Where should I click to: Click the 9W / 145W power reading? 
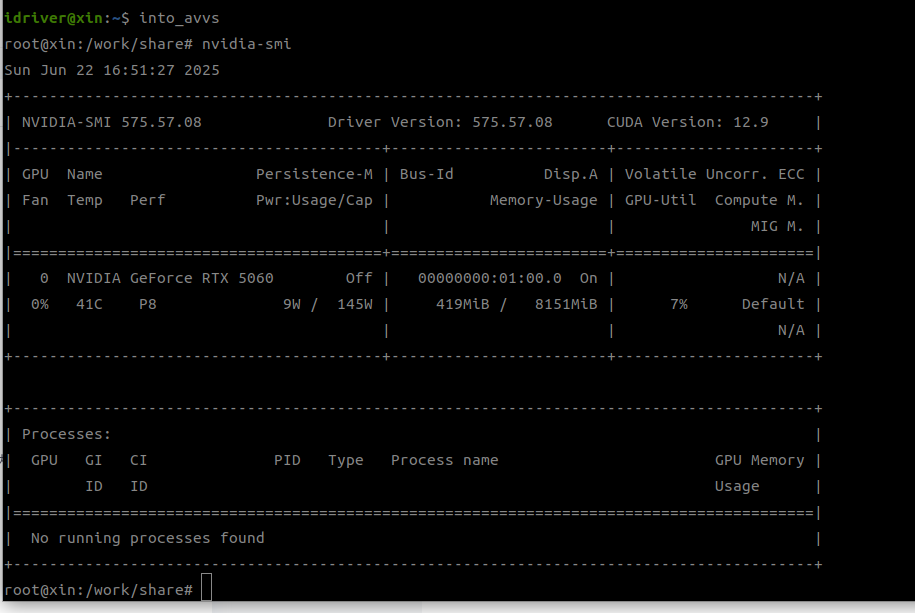click(330, 304)
